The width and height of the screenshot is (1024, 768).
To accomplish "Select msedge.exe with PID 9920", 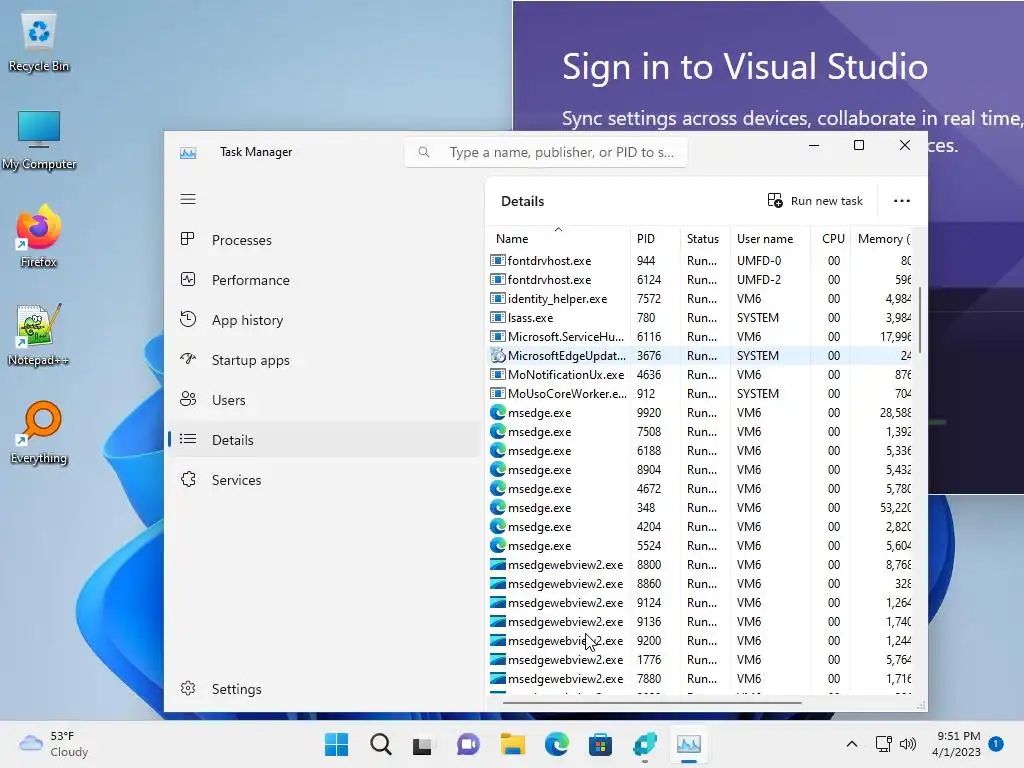I will click(700, 412).
